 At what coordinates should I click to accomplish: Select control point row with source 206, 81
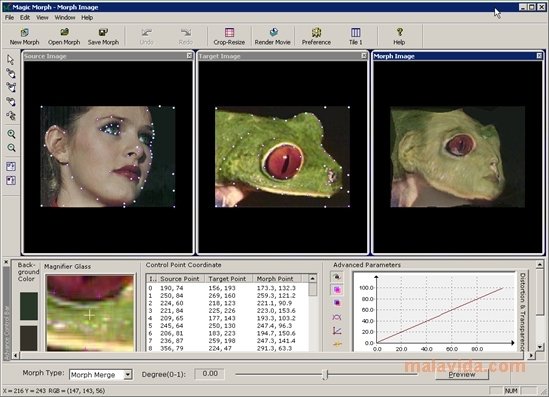click(227, 333)
